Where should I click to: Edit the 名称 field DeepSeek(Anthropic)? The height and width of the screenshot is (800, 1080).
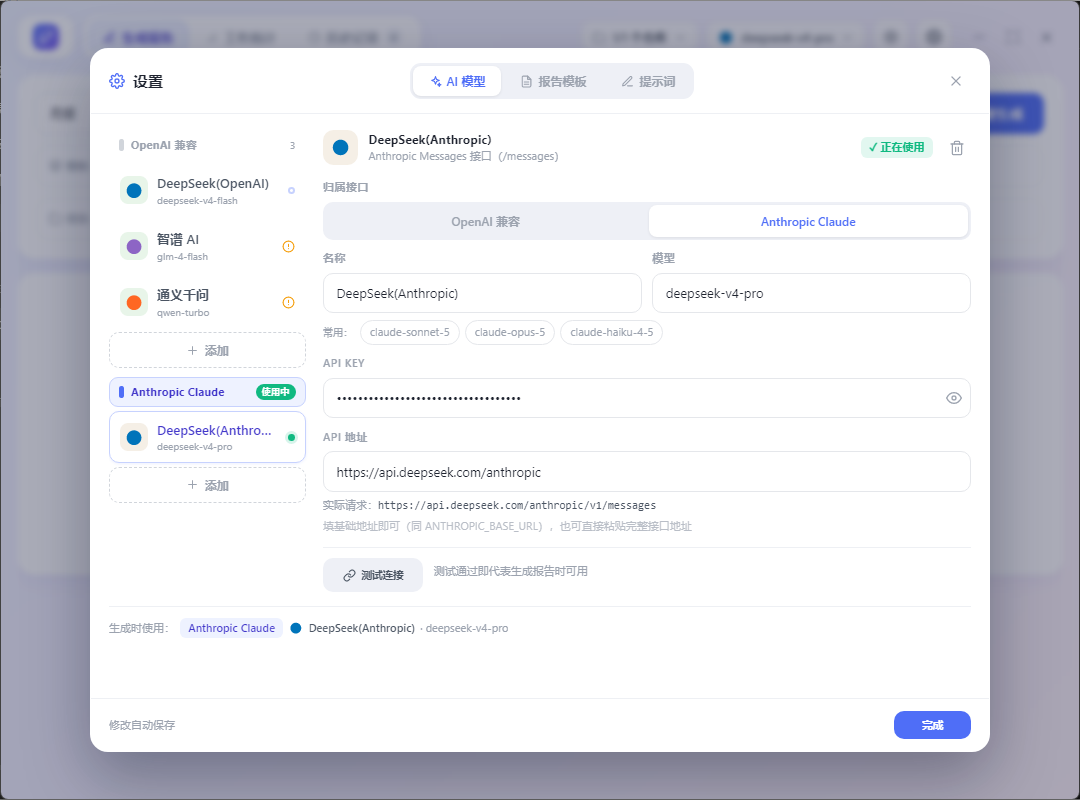482,294
